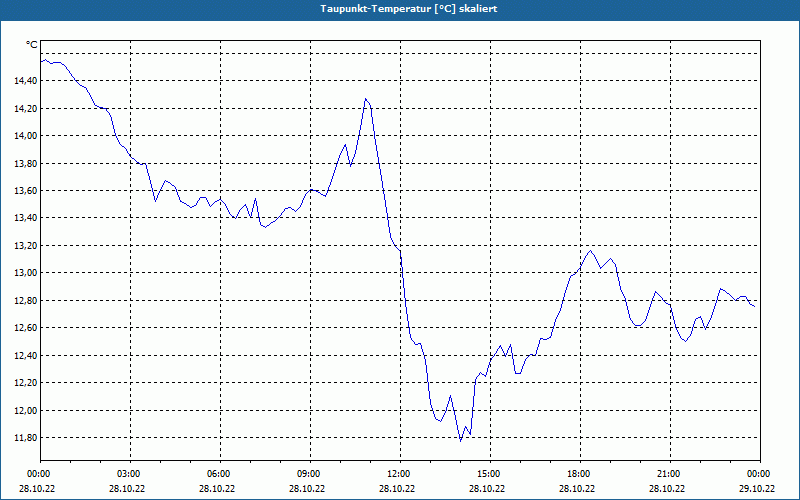Select the 14,00 y-axis value
Screen dimensions: 800x500
coord(25,136)
